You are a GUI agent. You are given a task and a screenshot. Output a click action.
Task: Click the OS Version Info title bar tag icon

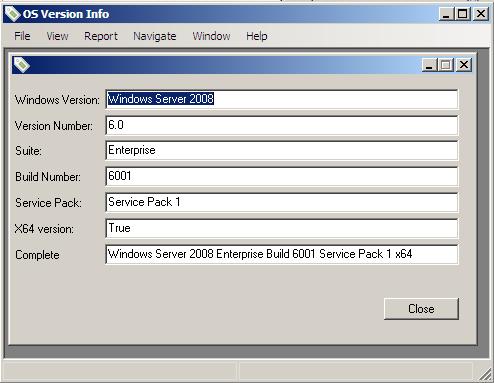coord(13,14)
